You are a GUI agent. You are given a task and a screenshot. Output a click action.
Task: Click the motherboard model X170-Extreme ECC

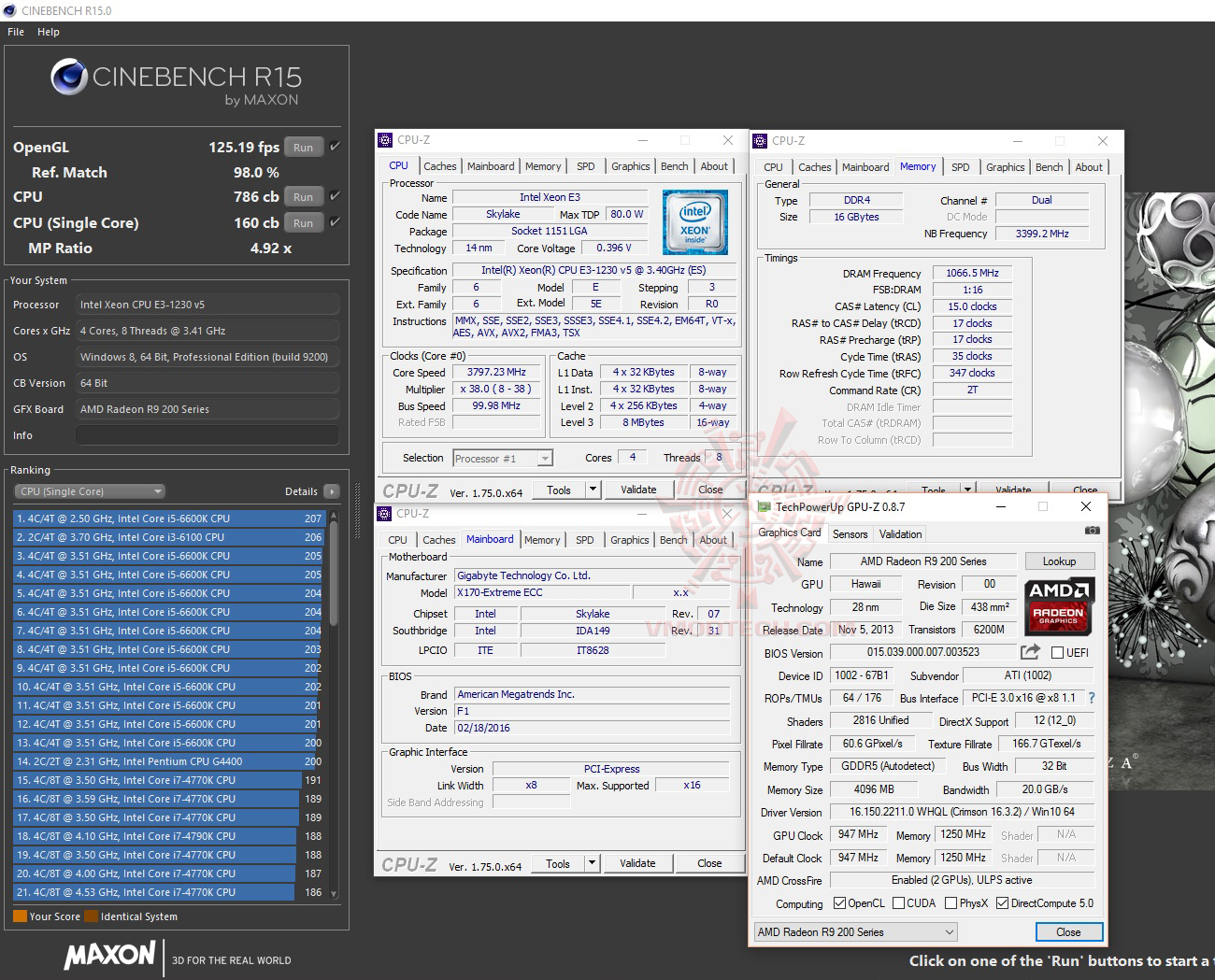point(542,592)
